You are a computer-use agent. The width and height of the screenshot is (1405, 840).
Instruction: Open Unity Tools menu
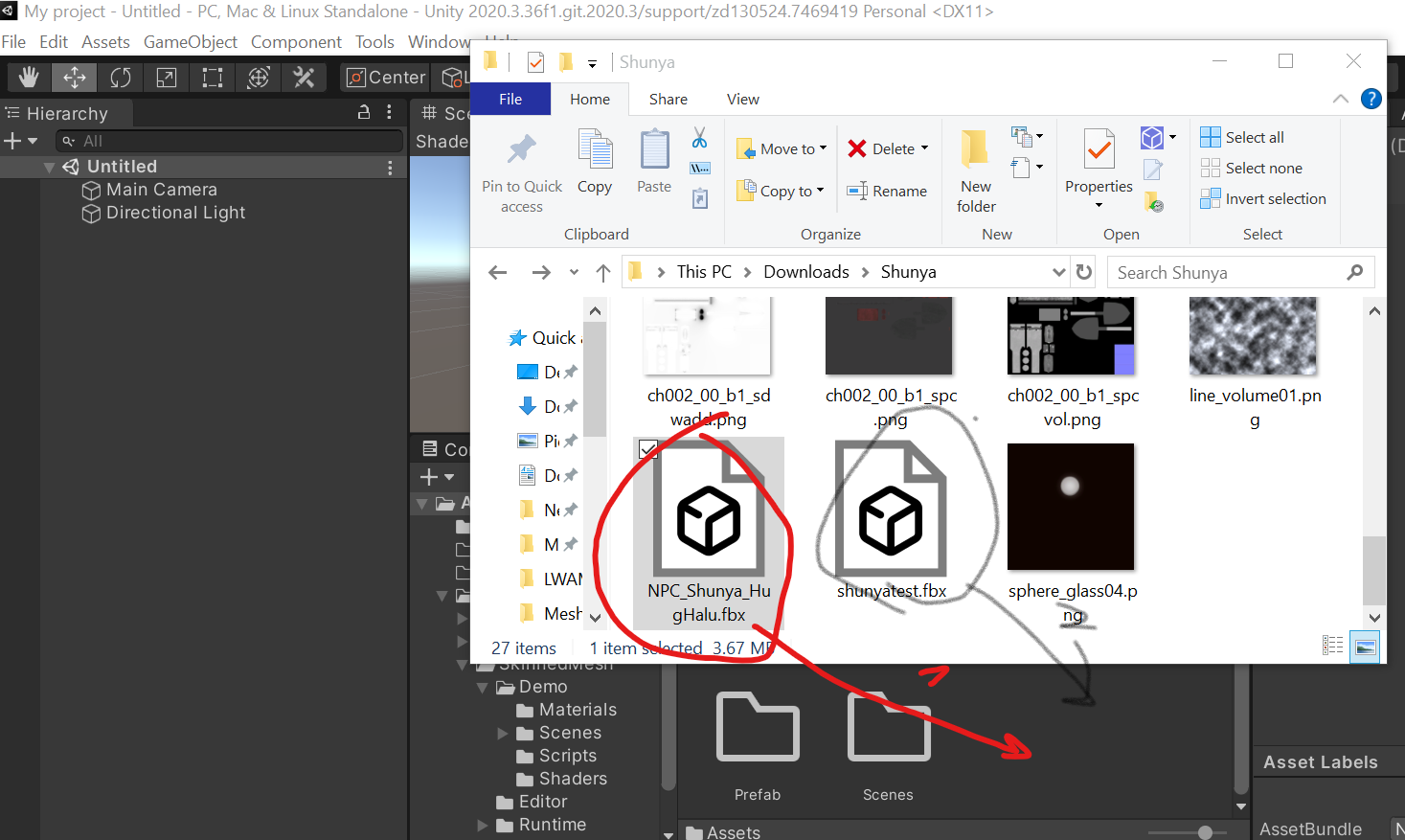coord(374,42)
